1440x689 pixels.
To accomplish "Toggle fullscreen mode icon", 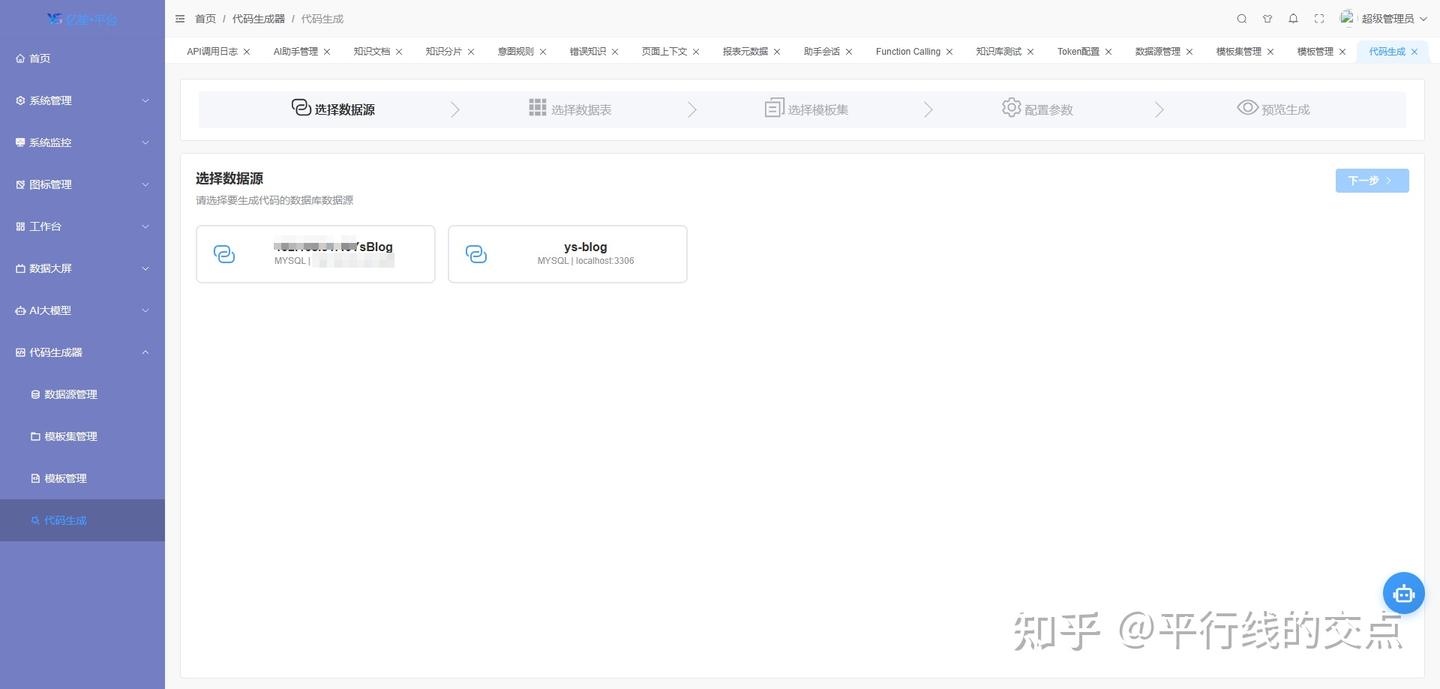I will point(1319,19).
